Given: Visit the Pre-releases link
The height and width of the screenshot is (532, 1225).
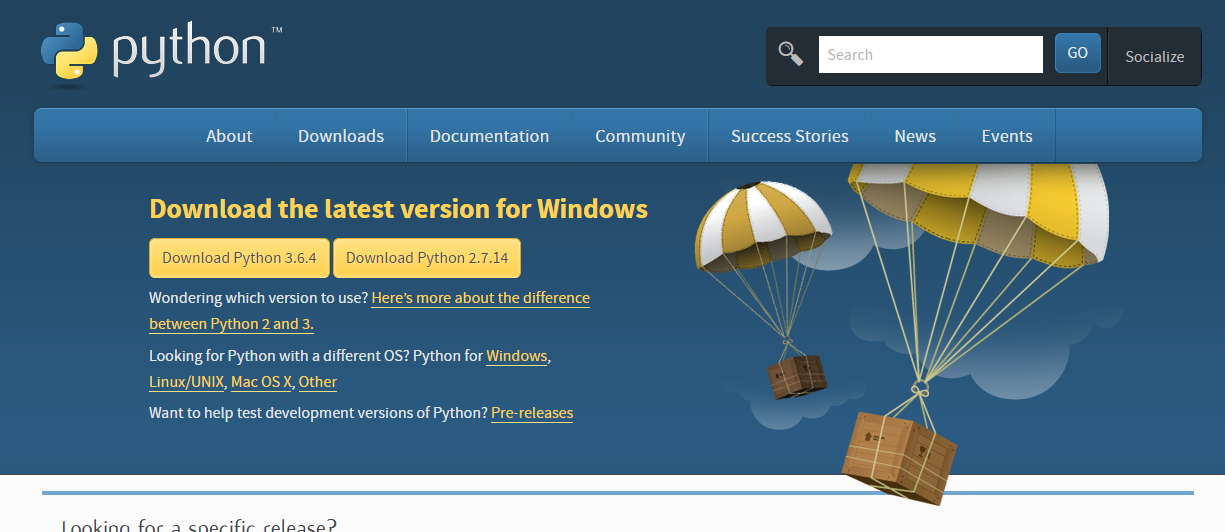Looking at the screenshot, I should (532, 413).
